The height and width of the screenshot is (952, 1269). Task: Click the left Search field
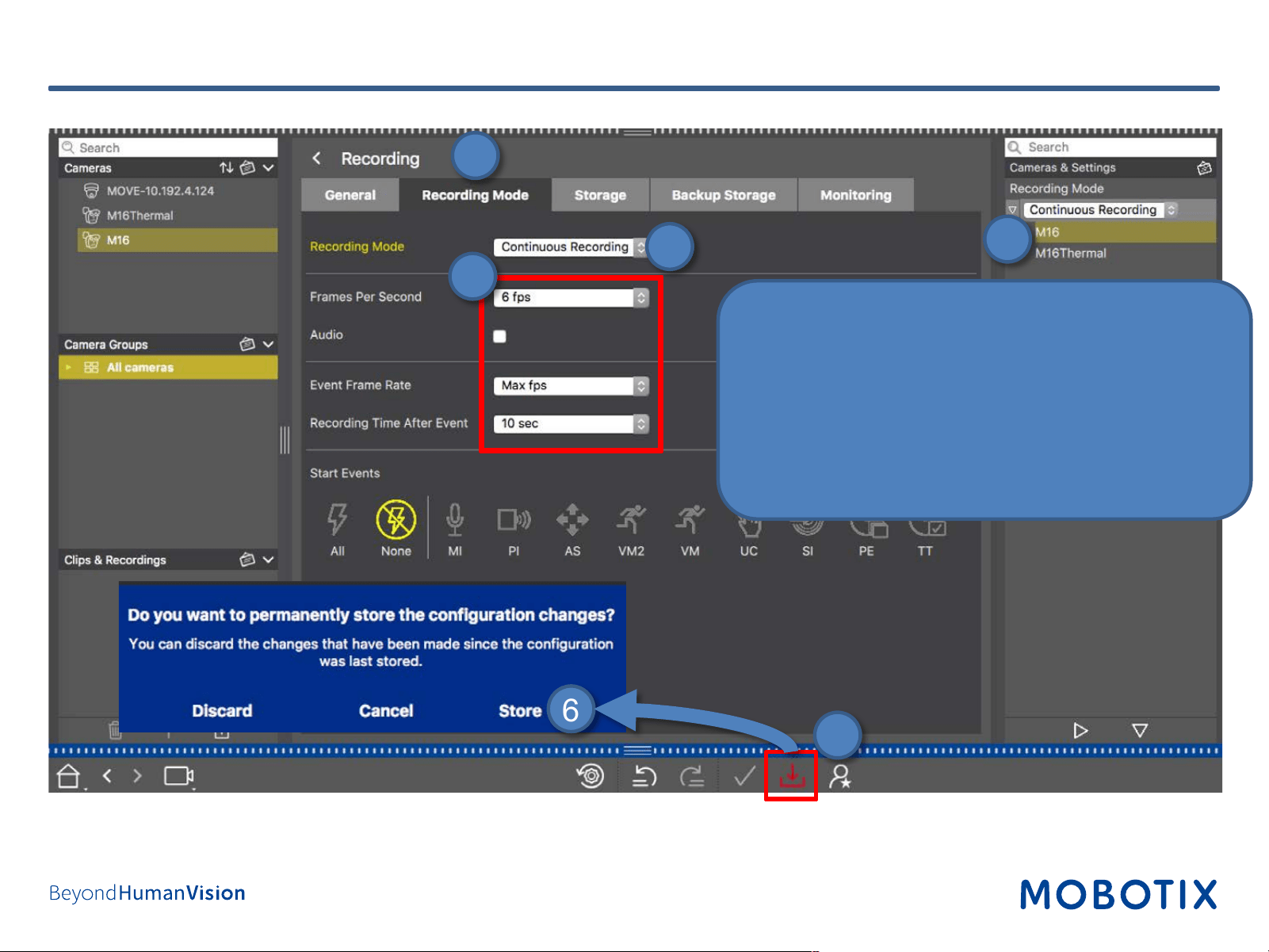tap(168, 147)
